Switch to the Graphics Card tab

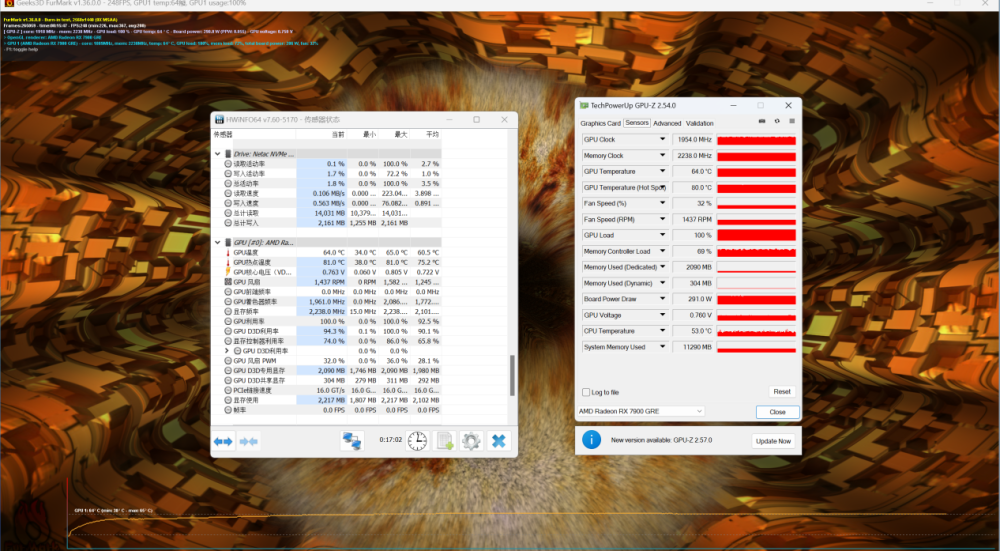600,123
